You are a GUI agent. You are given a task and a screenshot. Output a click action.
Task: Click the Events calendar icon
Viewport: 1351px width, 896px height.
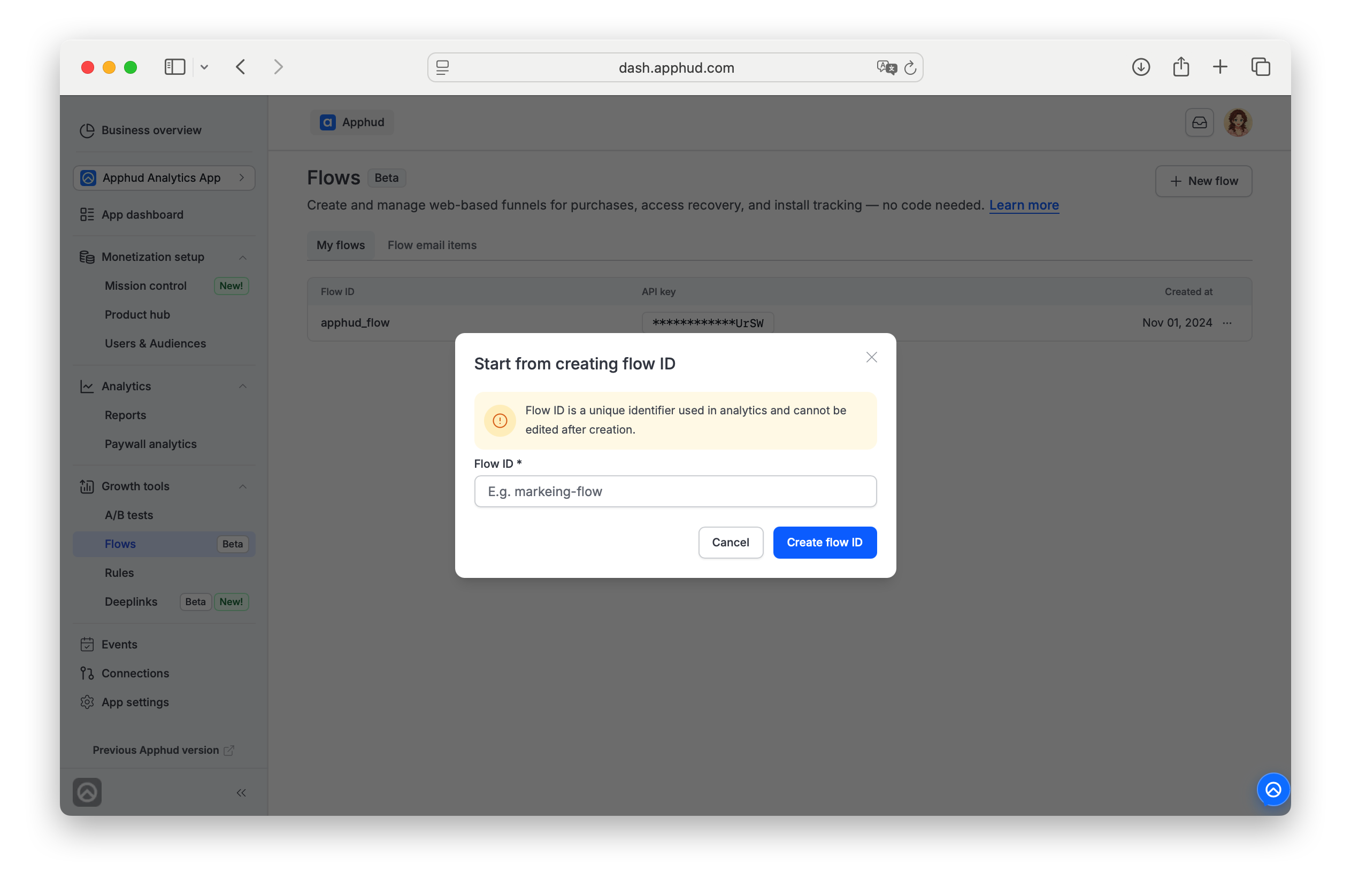tap(87, 644)
